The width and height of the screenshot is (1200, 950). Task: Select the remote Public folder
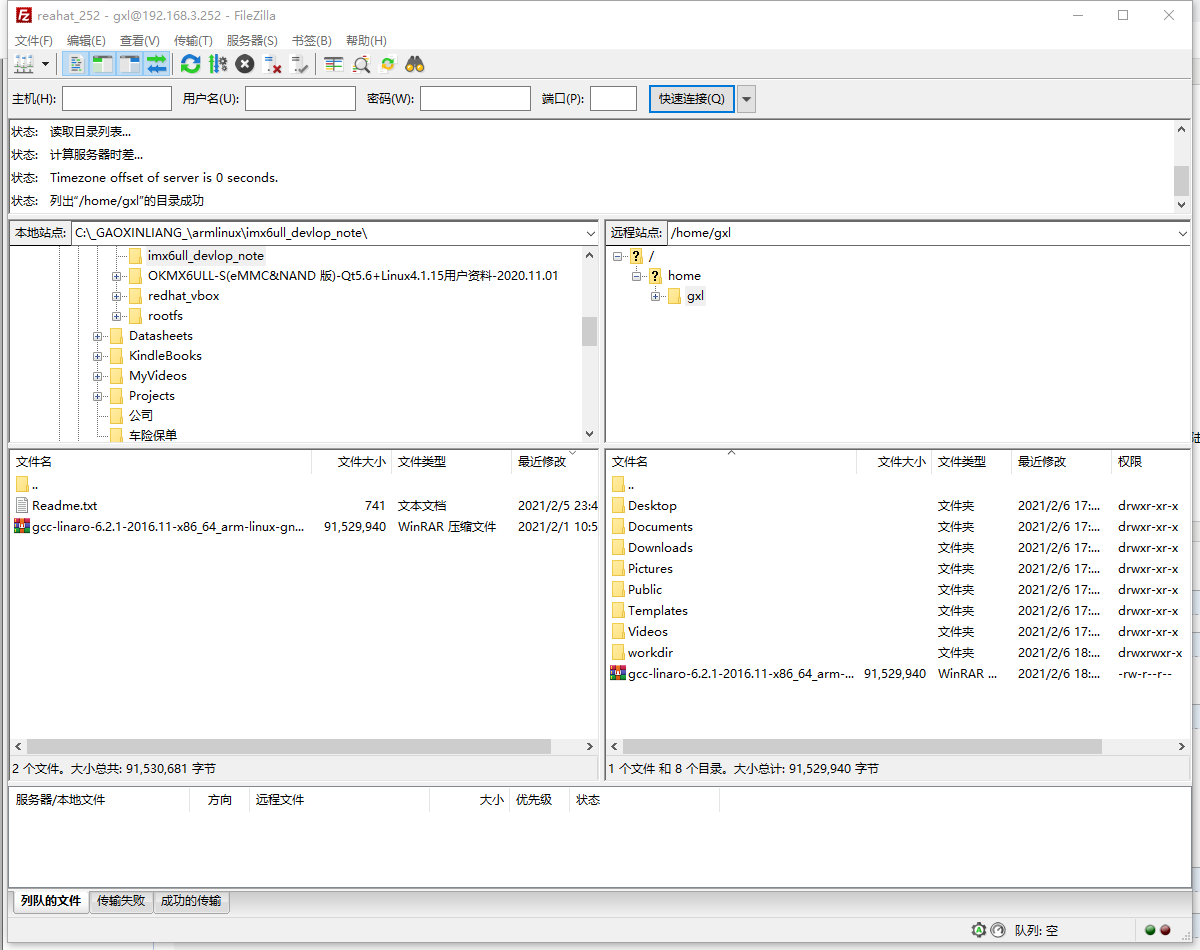(645, 590)
